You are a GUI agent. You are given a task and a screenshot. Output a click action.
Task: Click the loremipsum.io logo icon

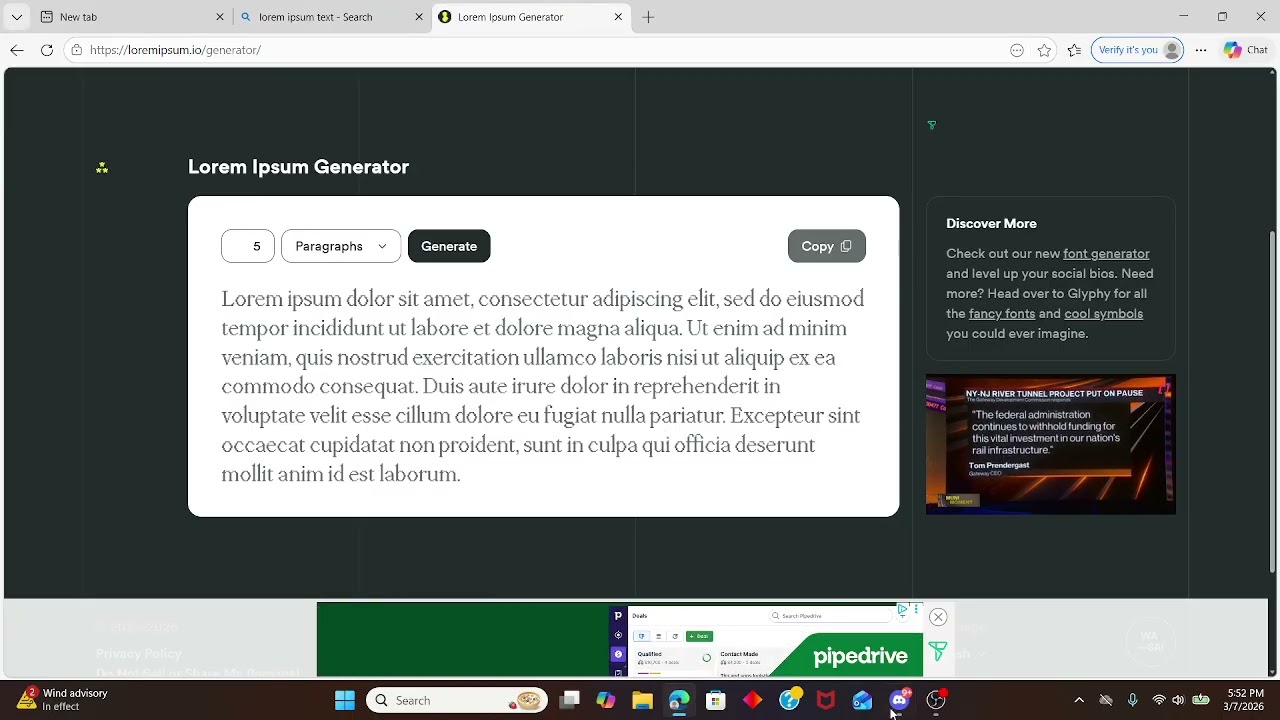(102, 168)
